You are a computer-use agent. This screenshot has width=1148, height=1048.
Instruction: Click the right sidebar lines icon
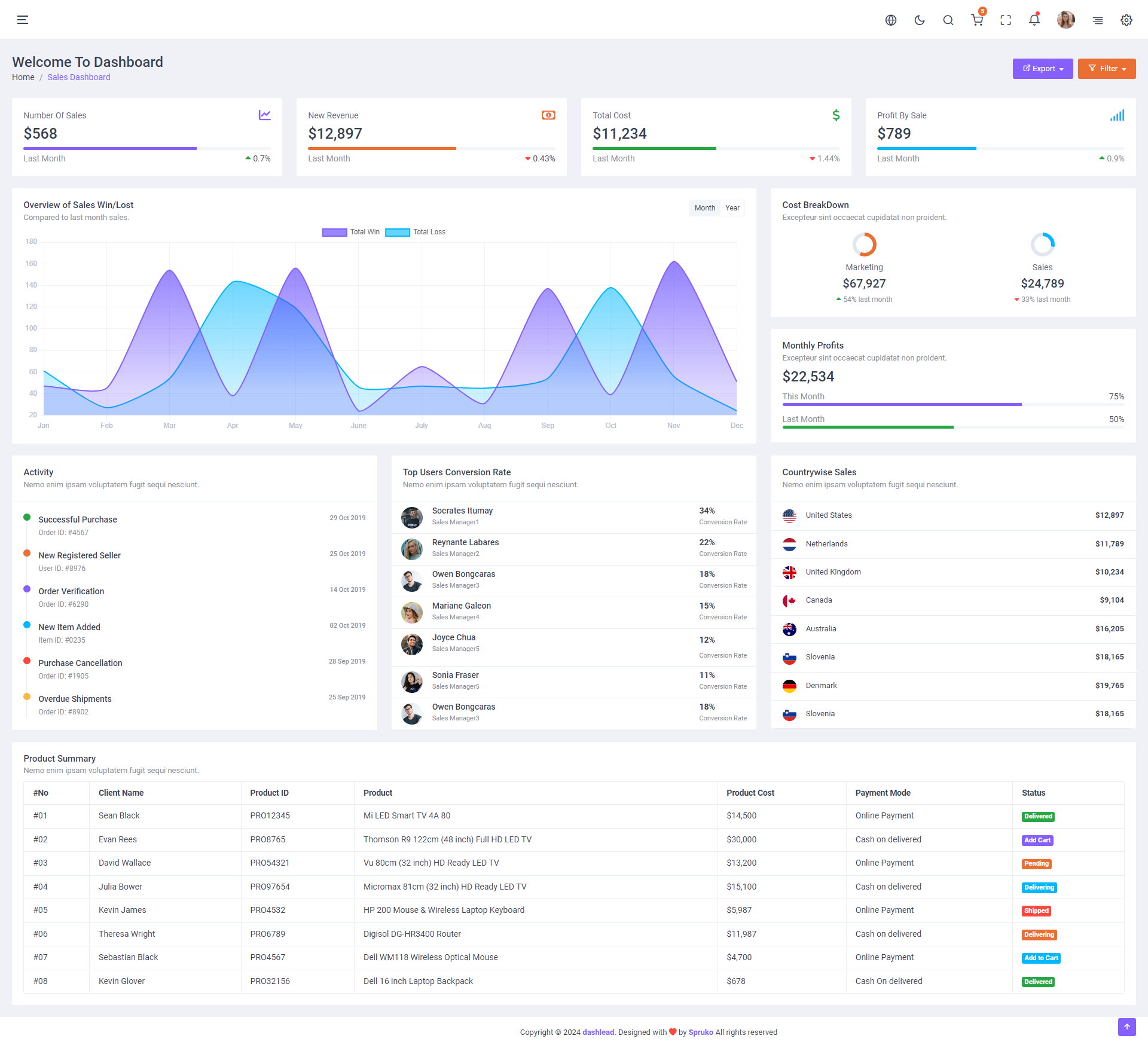tap(1098, 20)
